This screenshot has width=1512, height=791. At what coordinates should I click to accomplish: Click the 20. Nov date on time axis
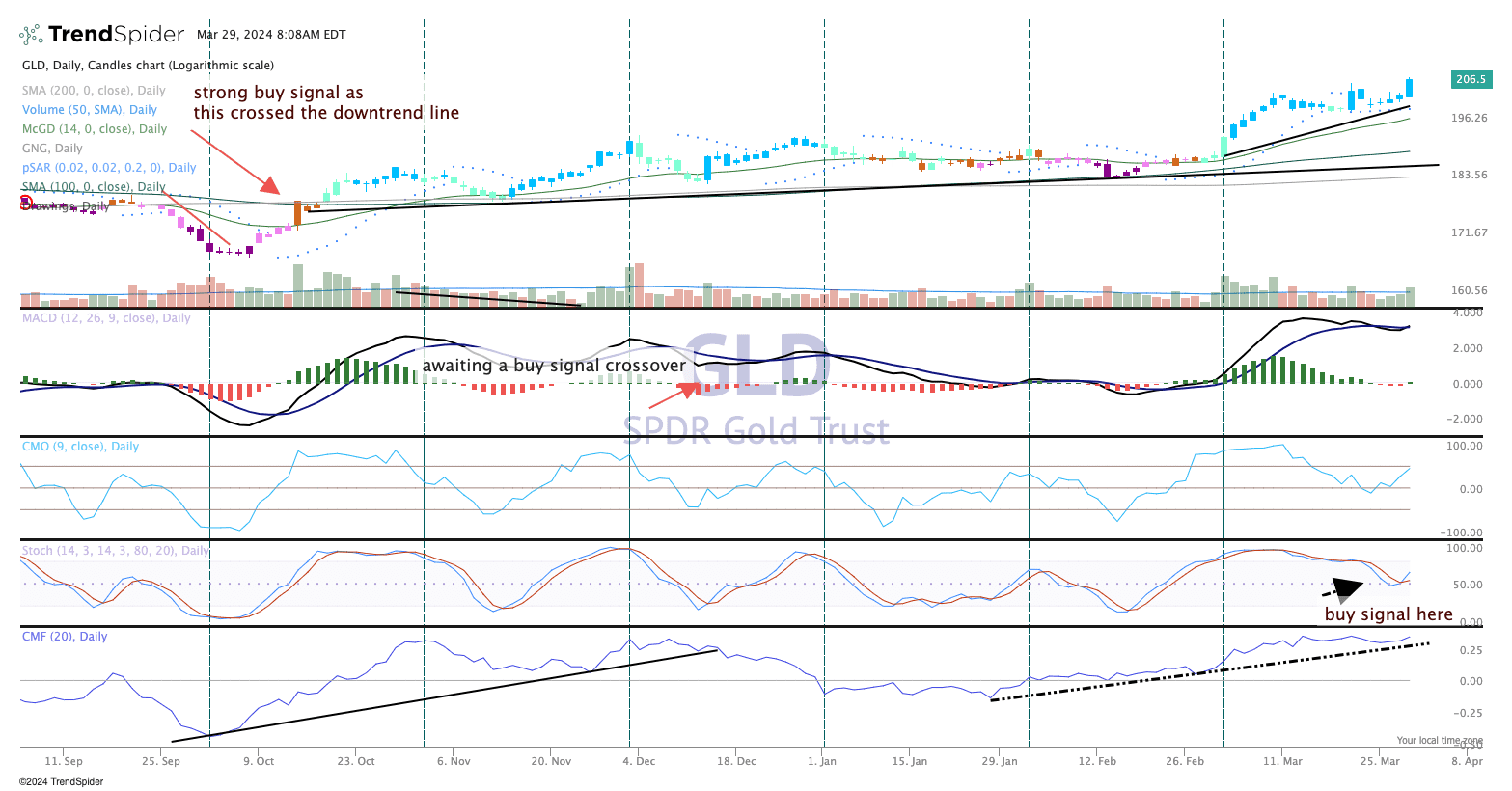pos(550,761)
